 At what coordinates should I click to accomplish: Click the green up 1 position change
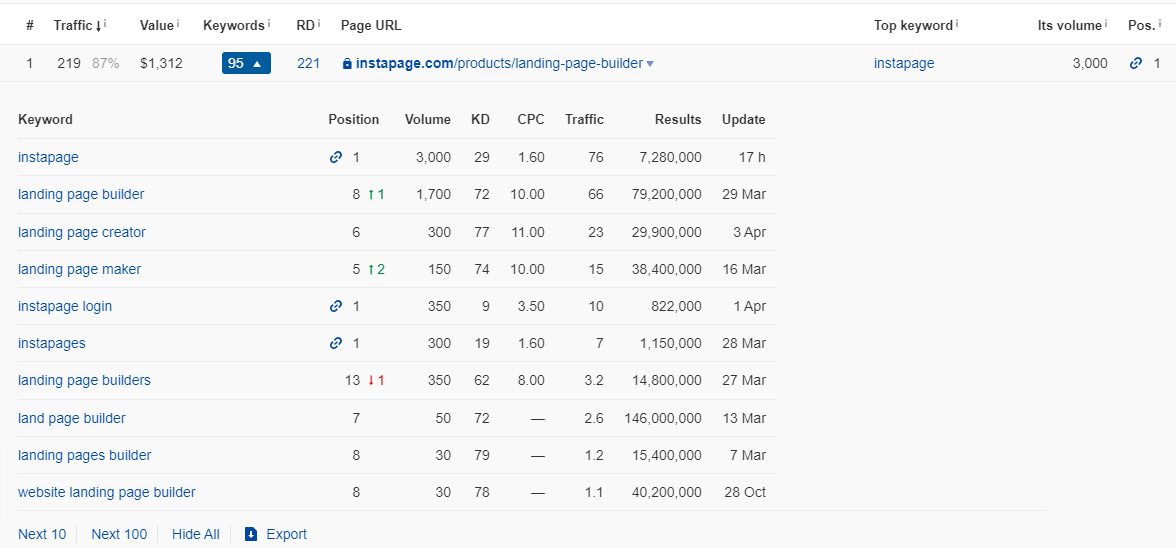coord(376,194)
